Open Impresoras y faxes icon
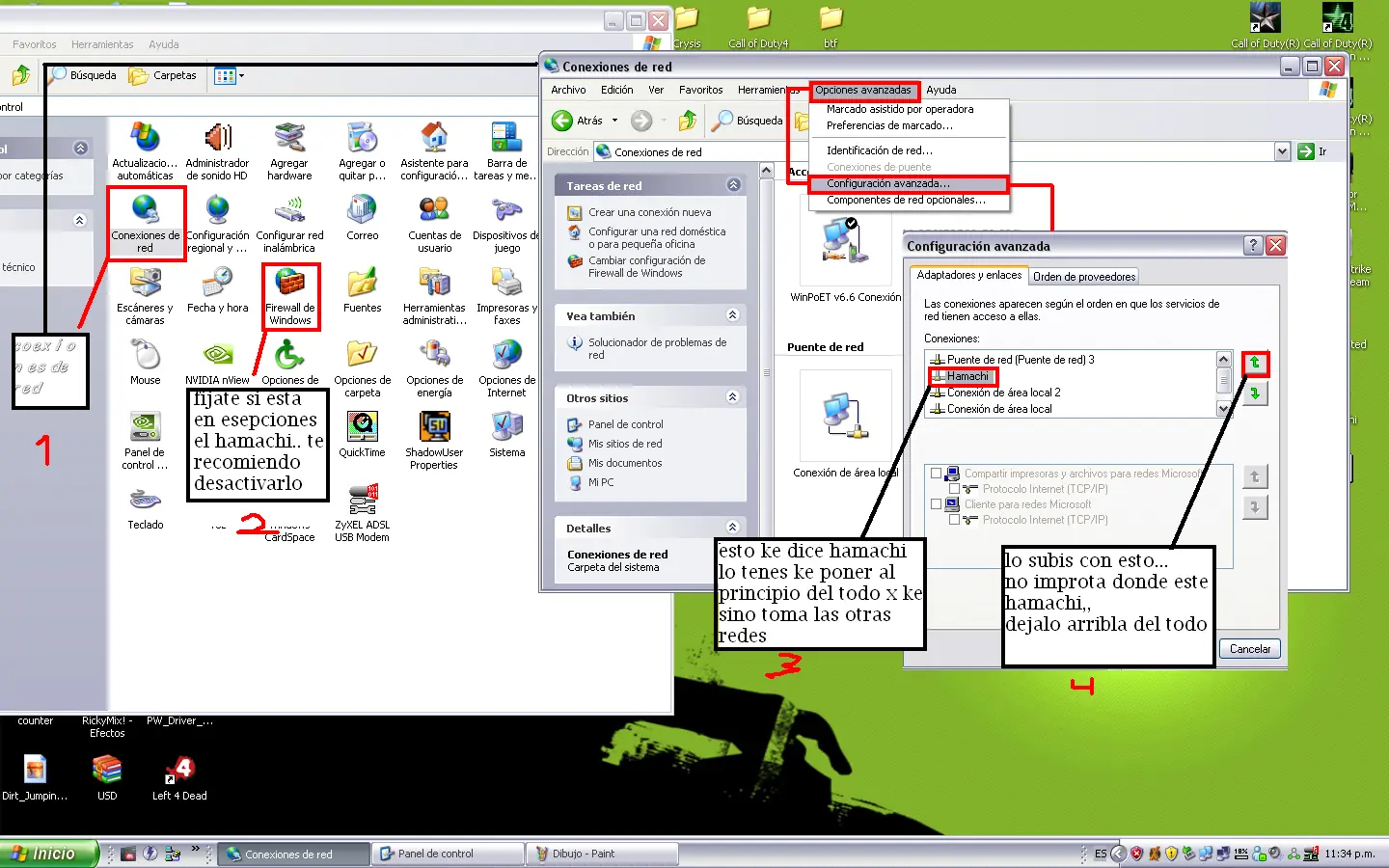This screenshot has height=868, width=1389. point(506,295)
